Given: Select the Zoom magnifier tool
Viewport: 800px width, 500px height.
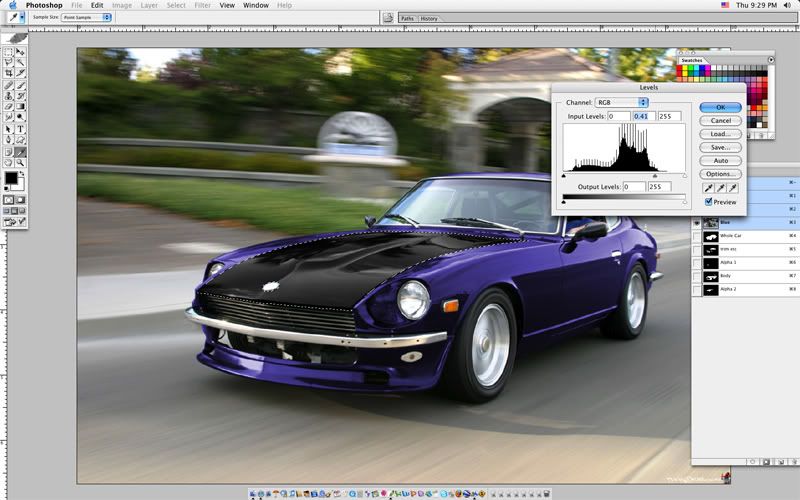Looking at the screenshot, I should point(22,162).
